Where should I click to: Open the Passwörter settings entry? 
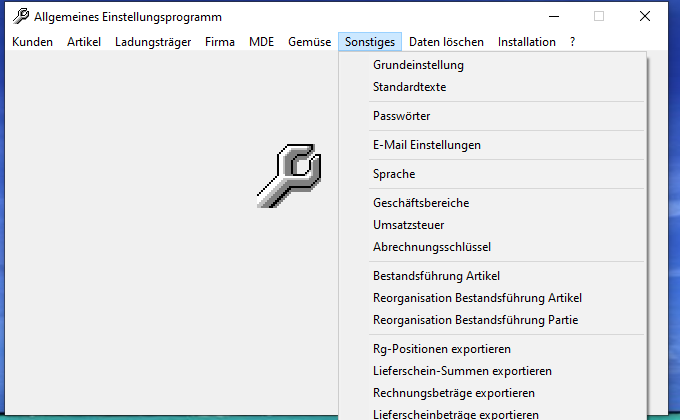coord(493,116)
